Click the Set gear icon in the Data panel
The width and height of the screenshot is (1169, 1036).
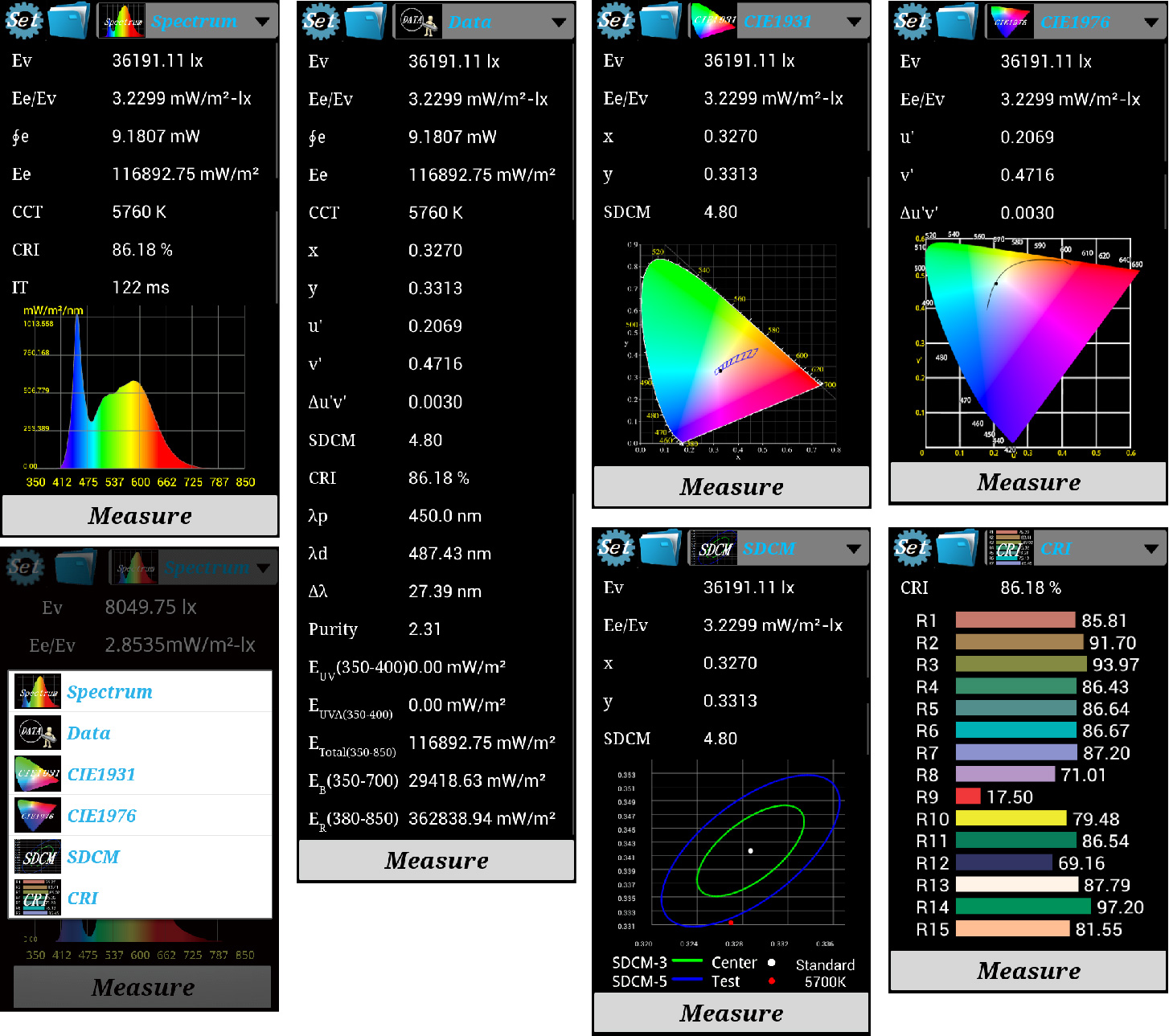point(320,21)
